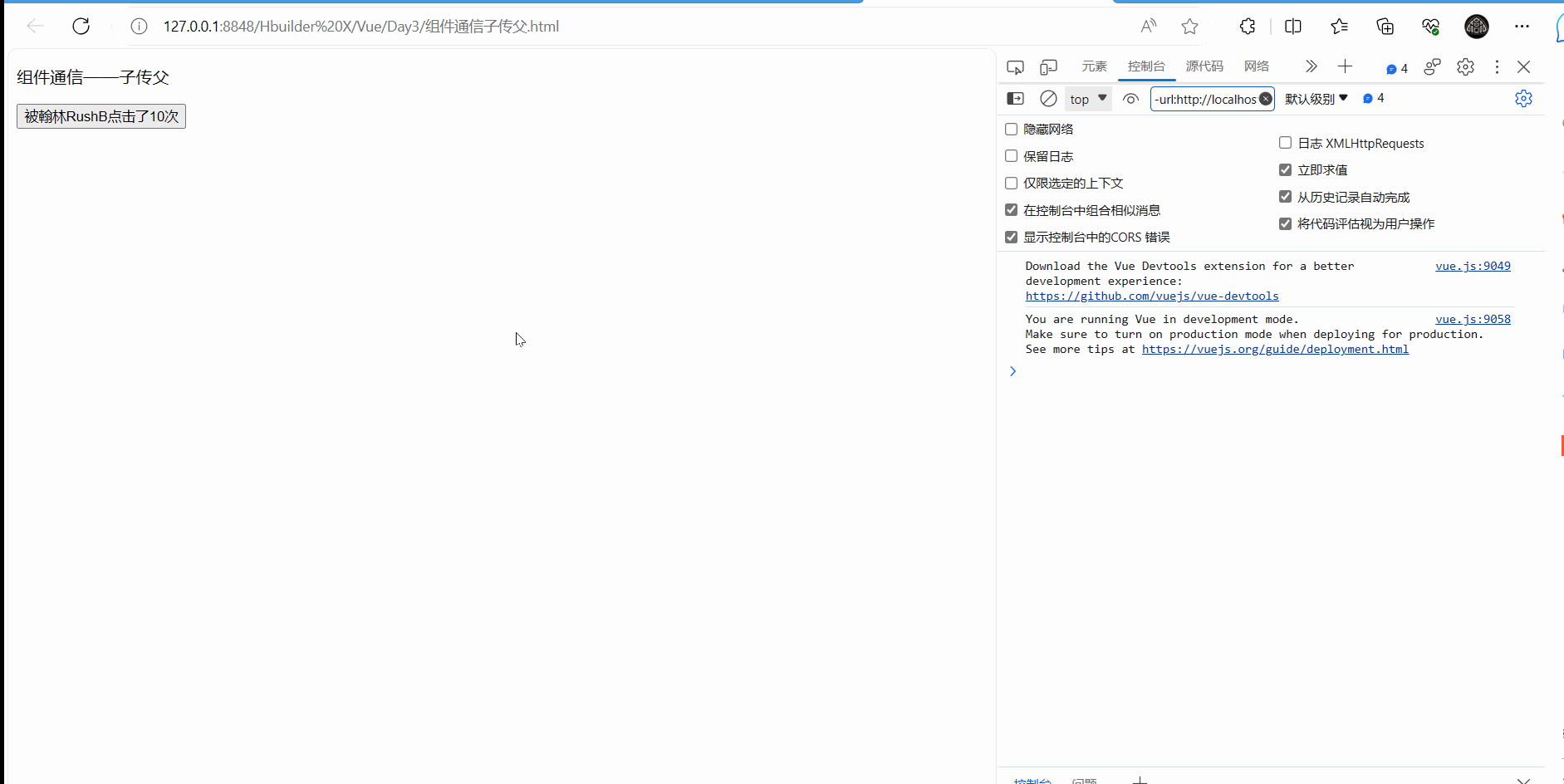Open DevTools customize and control menu

point(1497,66)
